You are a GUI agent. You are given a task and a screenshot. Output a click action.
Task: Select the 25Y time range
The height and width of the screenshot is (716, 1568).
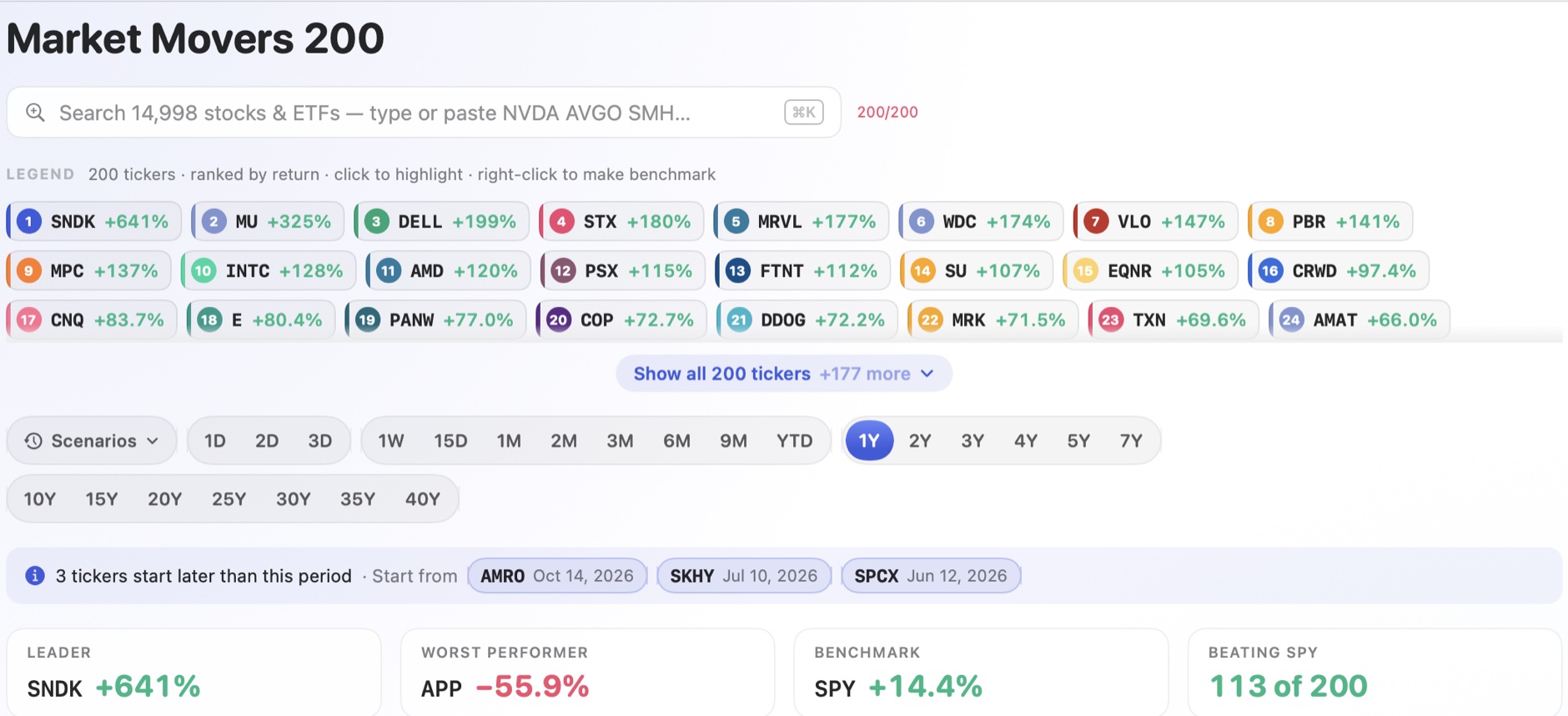click(x=229, y=499)
